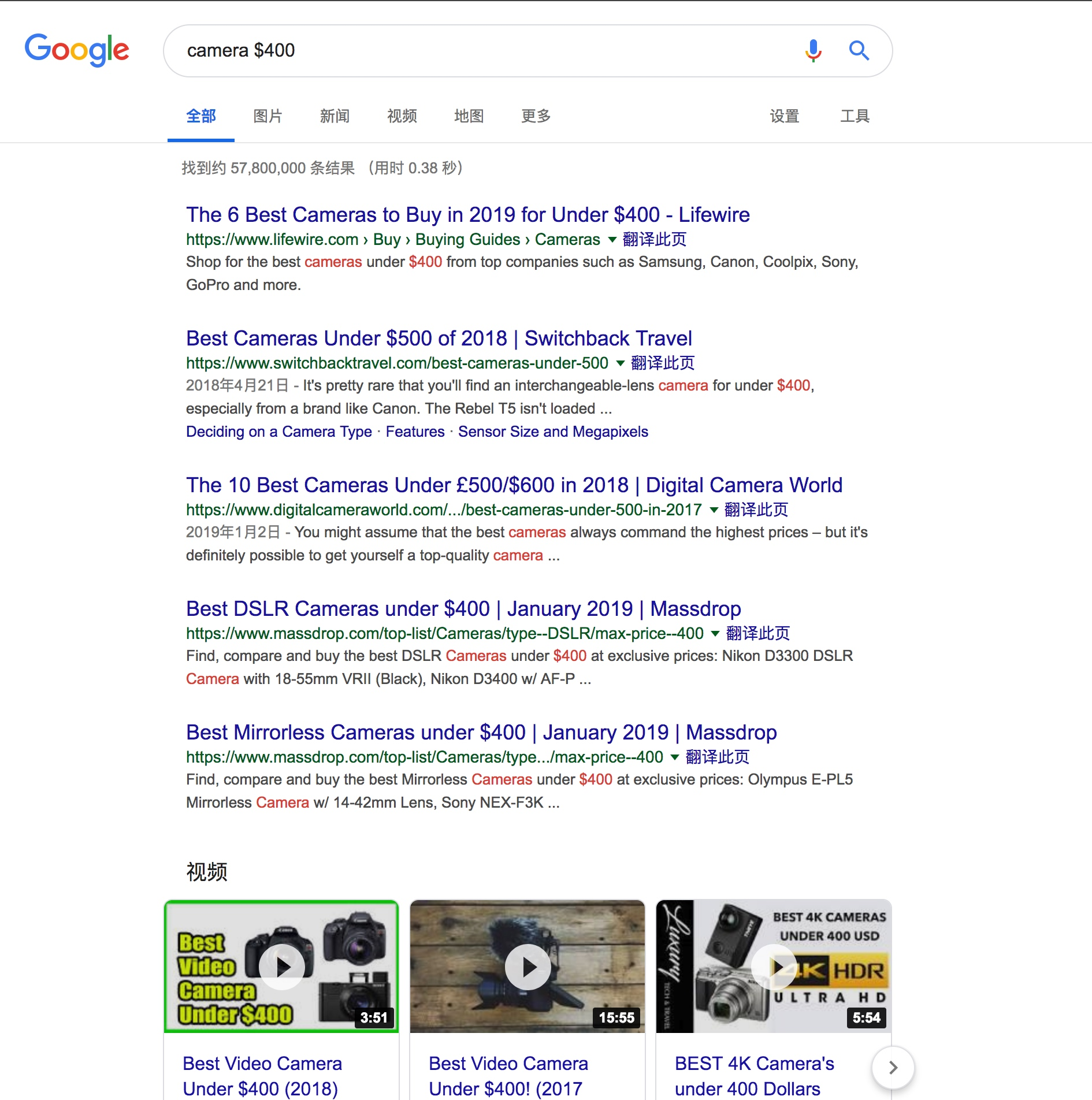The height and width of the screenshot is (1100, 1092).
Task: Open the Features sitelink
Action: [x=415, y=432]
